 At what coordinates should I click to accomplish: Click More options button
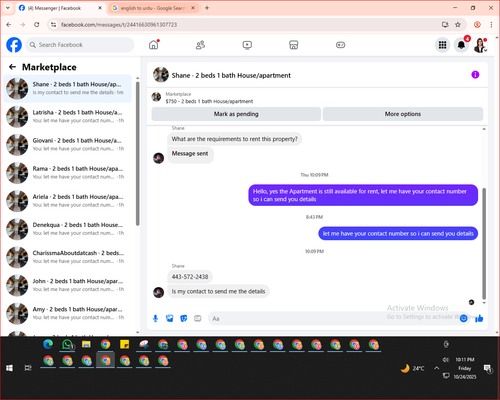403,114
